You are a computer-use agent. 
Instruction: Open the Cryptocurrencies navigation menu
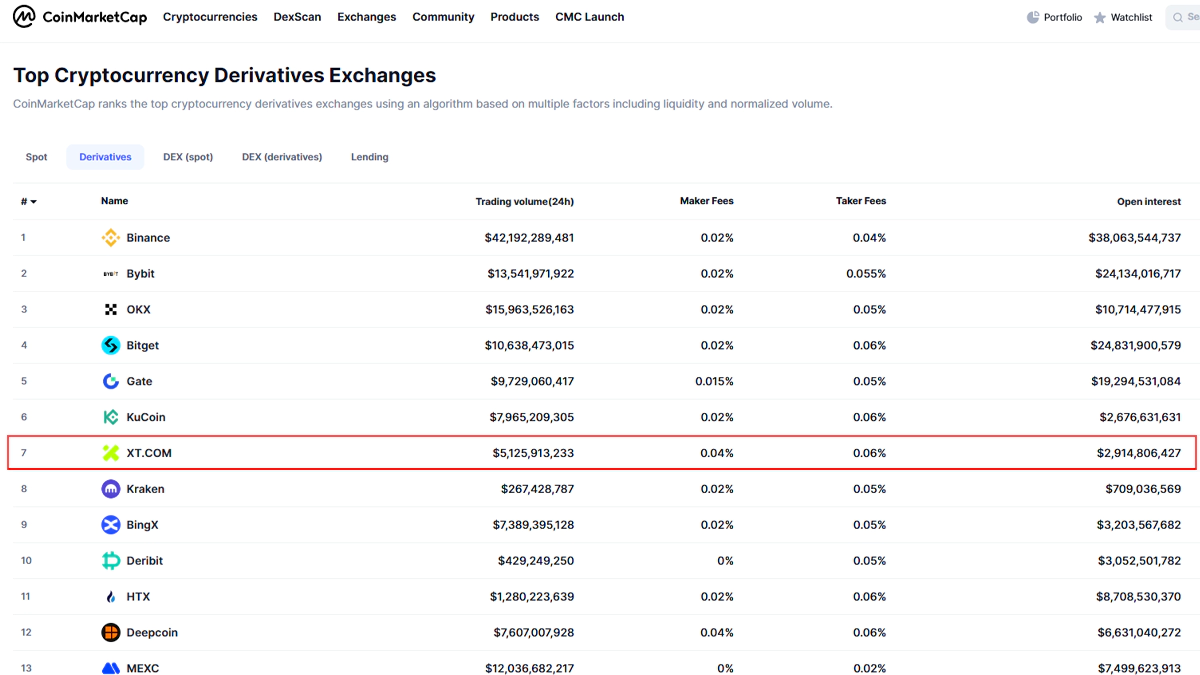click(x=210, y=17)
